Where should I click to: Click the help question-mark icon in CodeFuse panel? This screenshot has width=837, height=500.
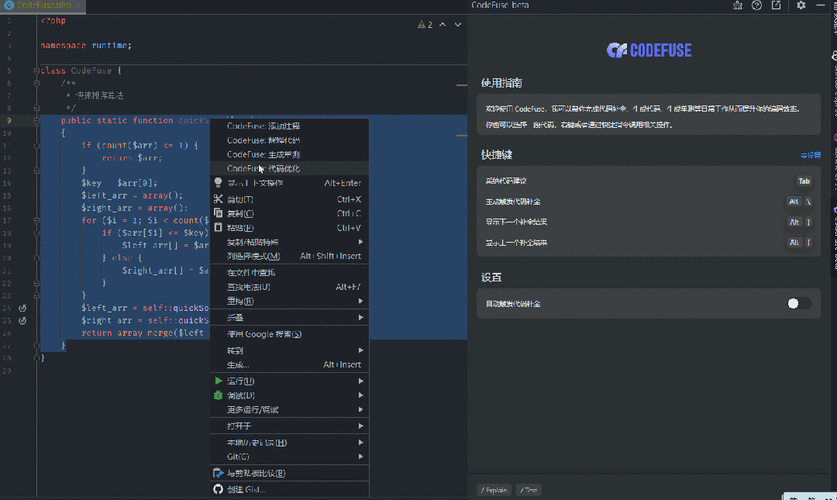tap(756, 5)
